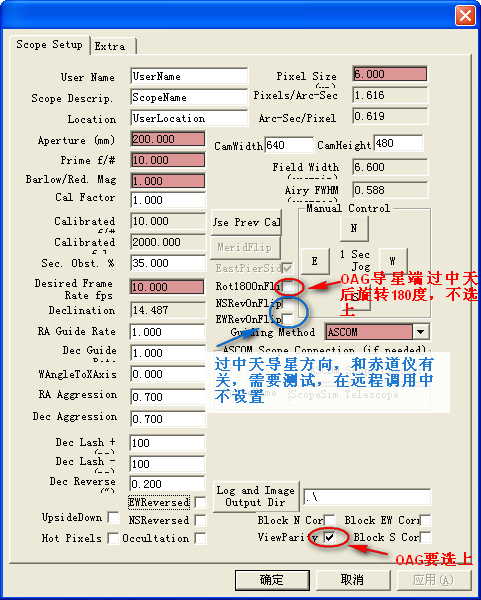The width and height of the screenshot is (481, 600).
Task: Uncheck the ViewParity checkbox
Action: click(x=329, y=538)
